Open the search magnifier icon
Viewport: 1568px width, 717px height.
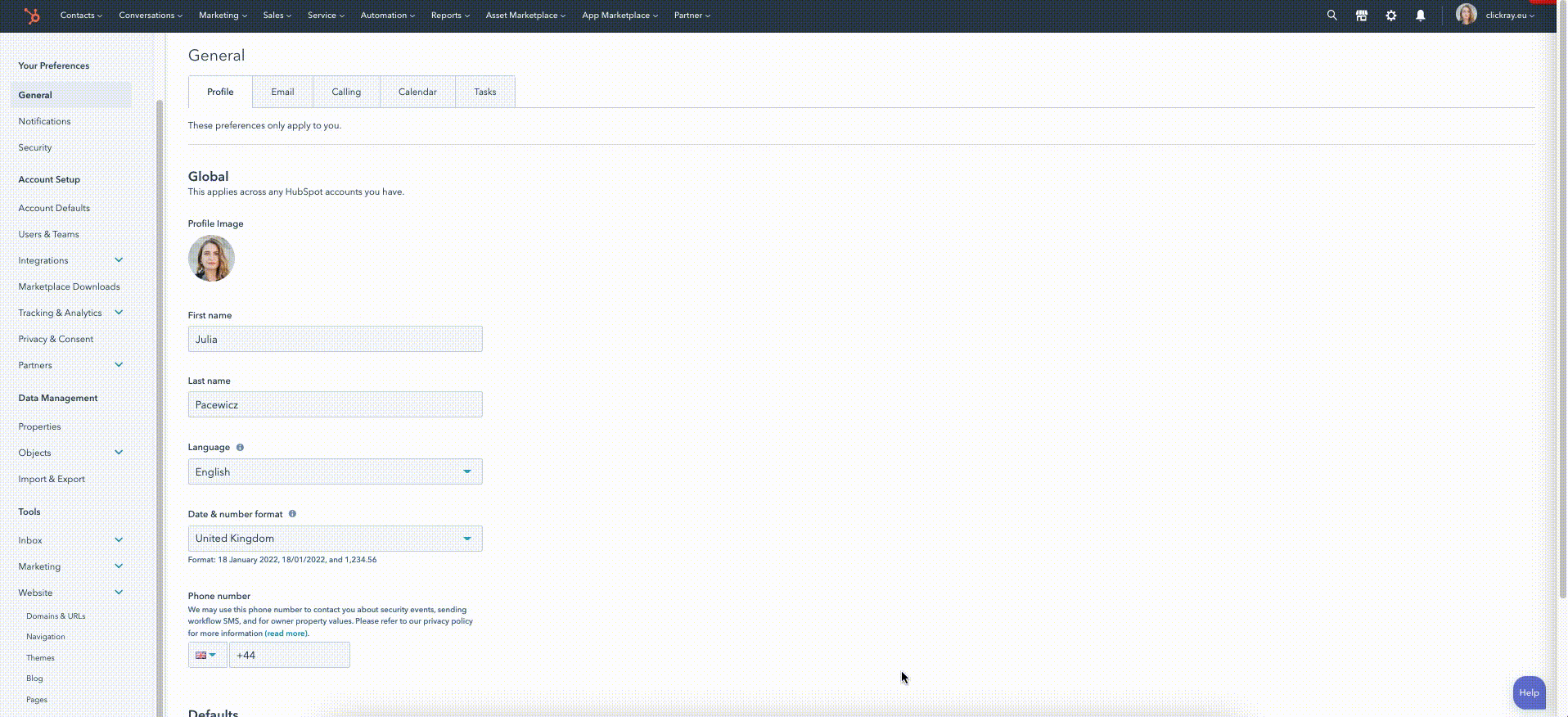pyautogui.click(x=1331, y=16)
